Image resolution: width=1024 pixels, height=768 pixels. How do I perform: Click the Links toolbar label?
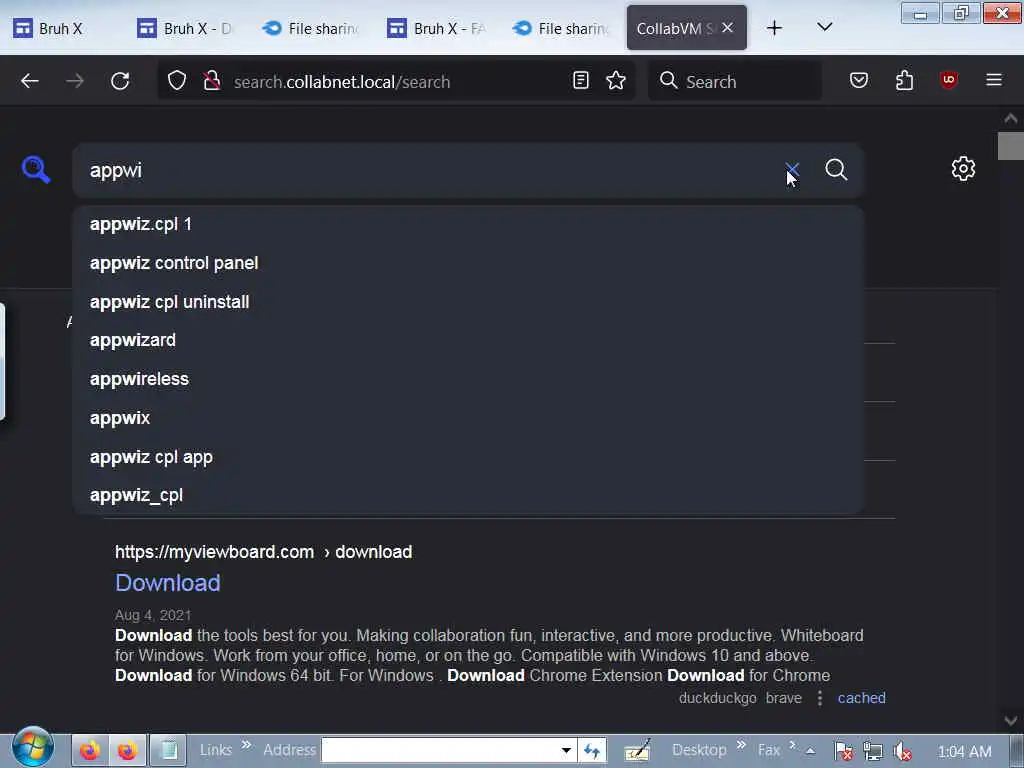coord(216,750)
